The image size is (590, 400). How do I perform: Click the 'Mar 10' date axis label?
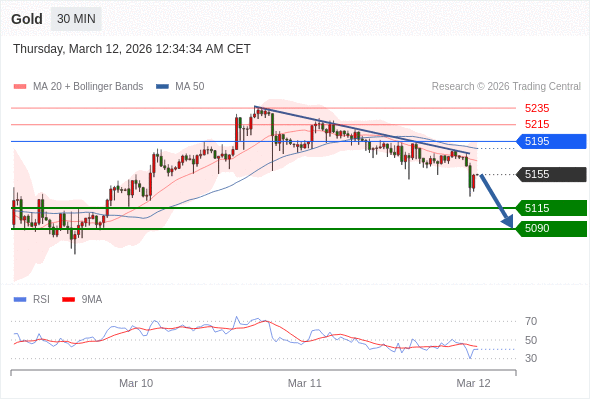(x=136, y=383)
